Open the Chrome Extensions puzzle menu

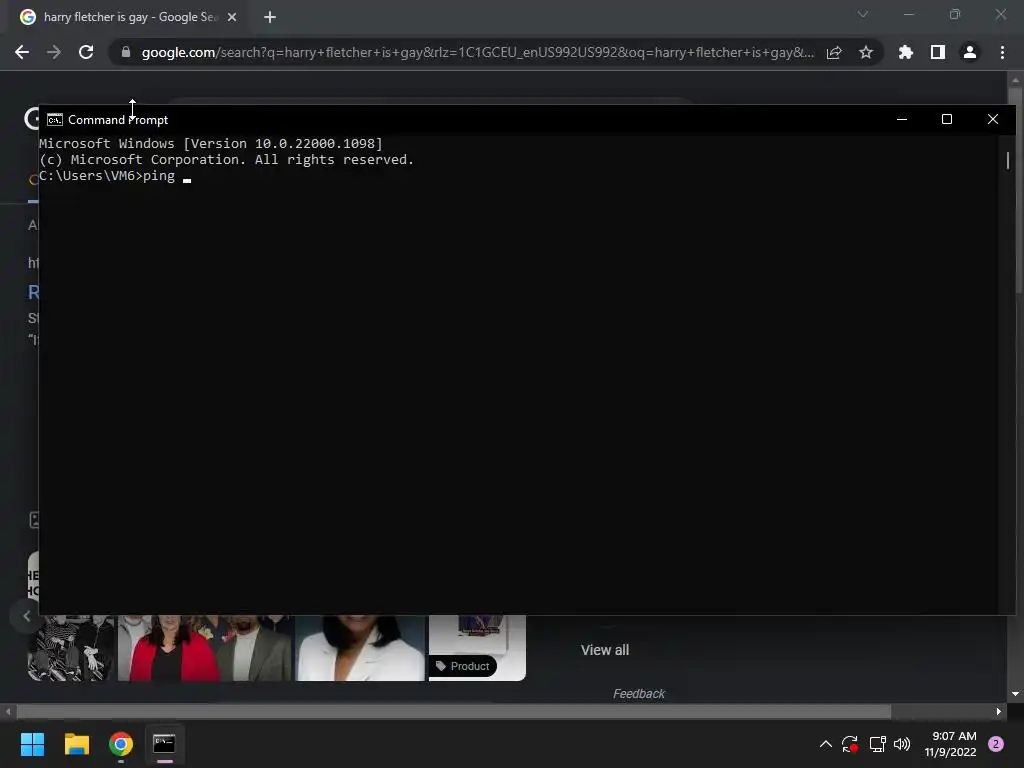pyautogui.click(x=906, y=52)
